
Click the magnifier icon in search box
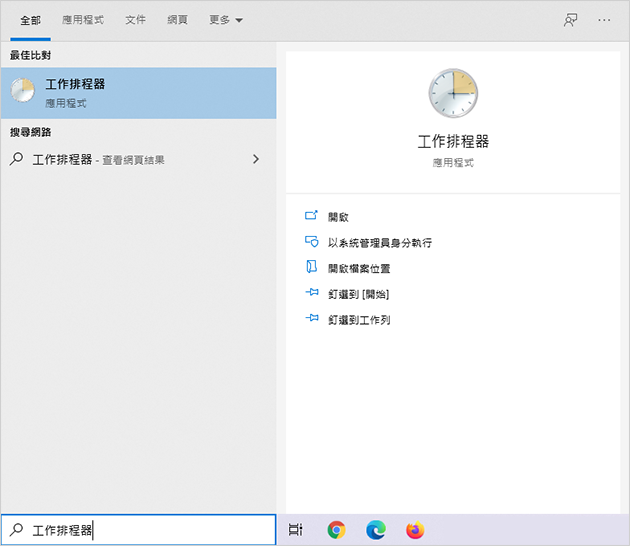[16, 530]
